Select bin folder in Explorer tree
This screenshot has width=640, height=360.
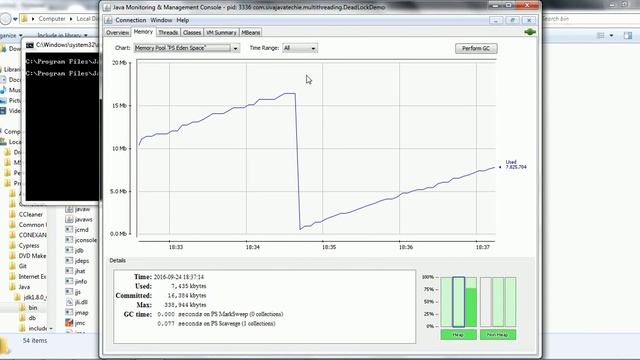33,308
